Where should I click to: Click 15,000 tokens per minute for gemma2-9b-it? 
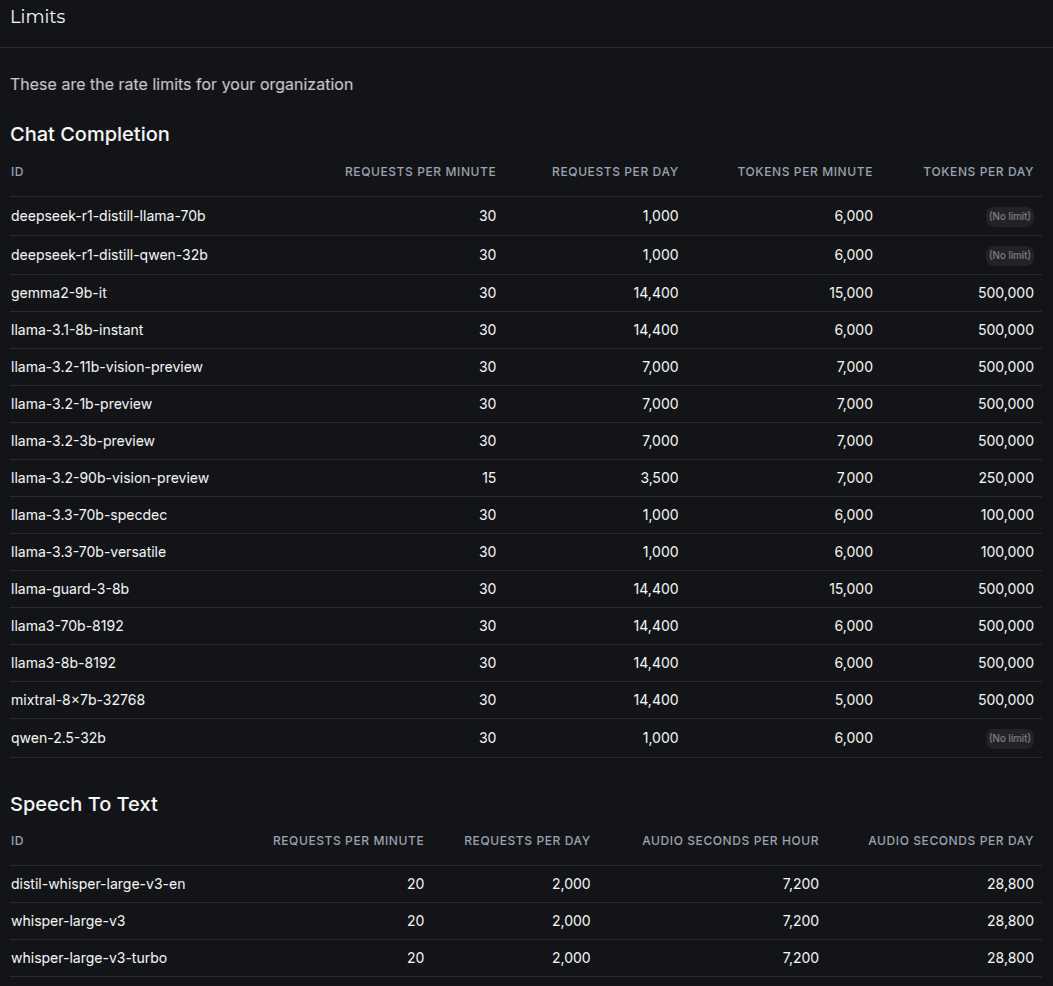[851, 293]
